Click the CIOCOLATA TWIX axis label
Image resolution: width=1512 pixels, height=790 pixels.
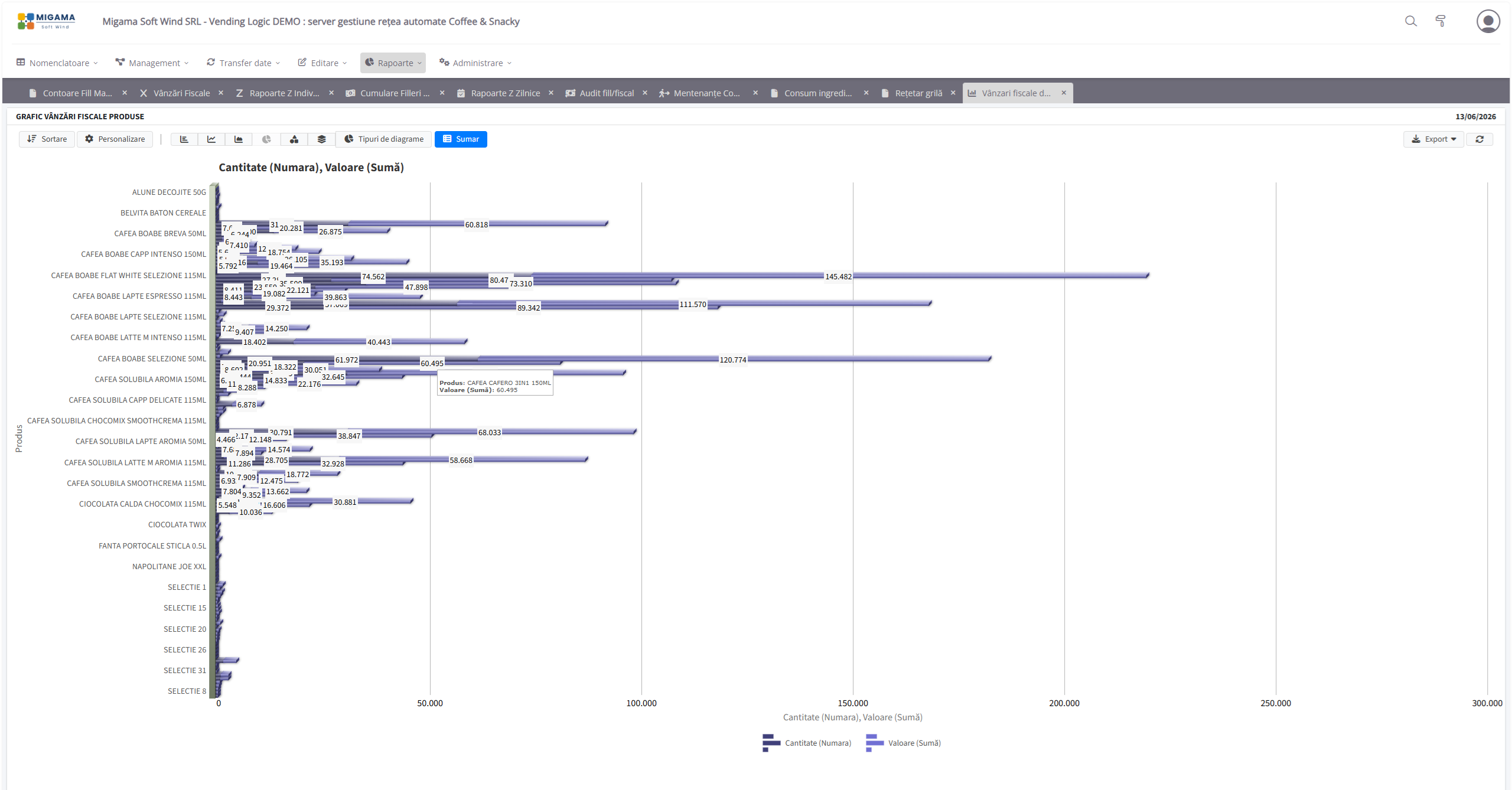[177, 525]
